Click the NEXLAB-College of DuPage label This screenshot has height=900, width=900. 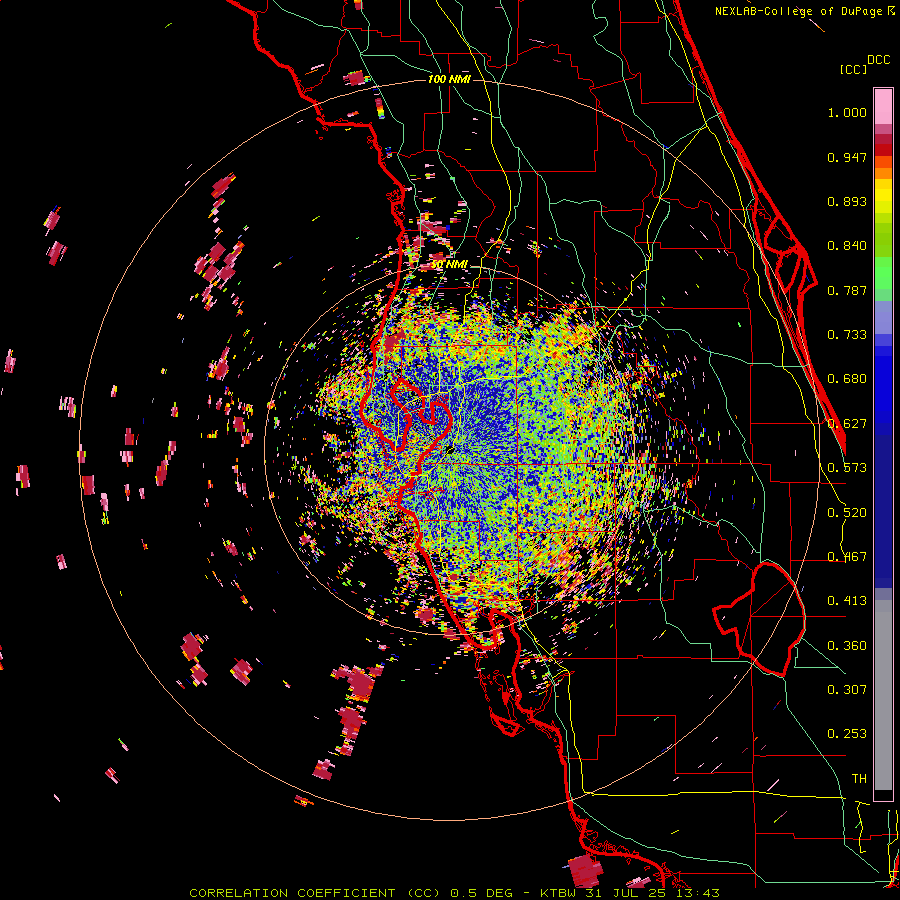coord(798,11)
